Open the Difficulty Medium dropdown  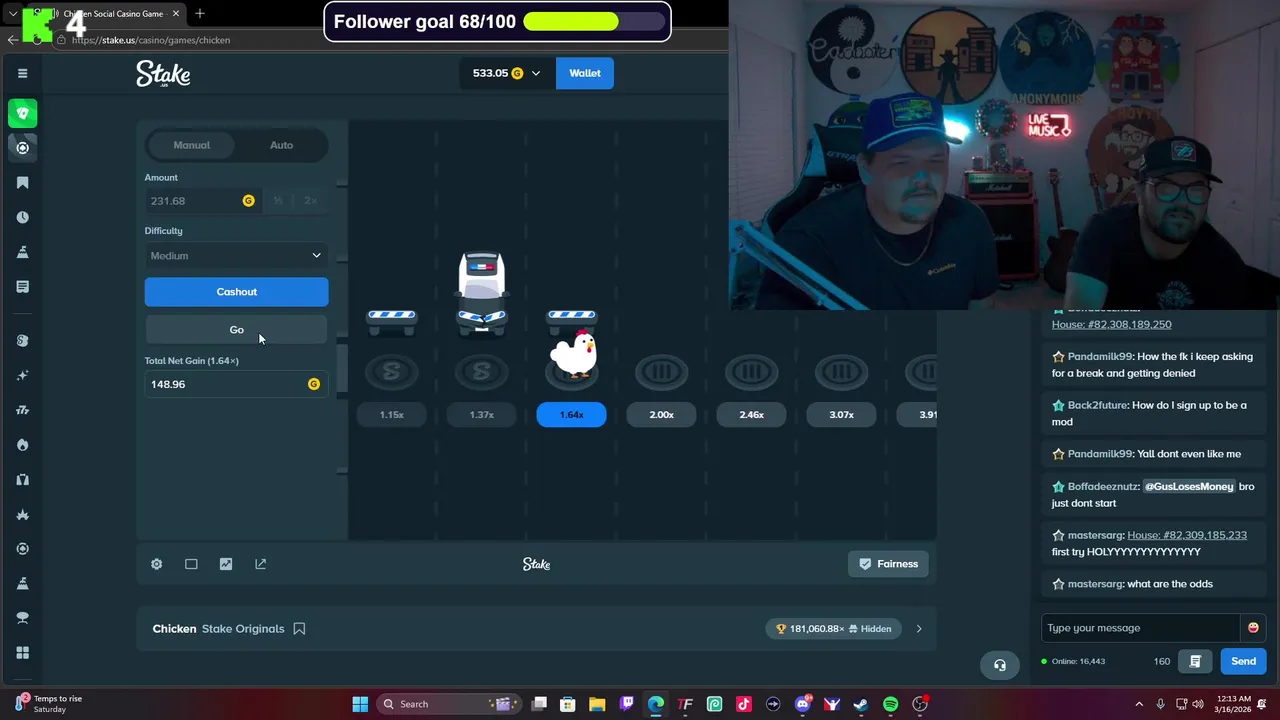[x=236, y=256]
